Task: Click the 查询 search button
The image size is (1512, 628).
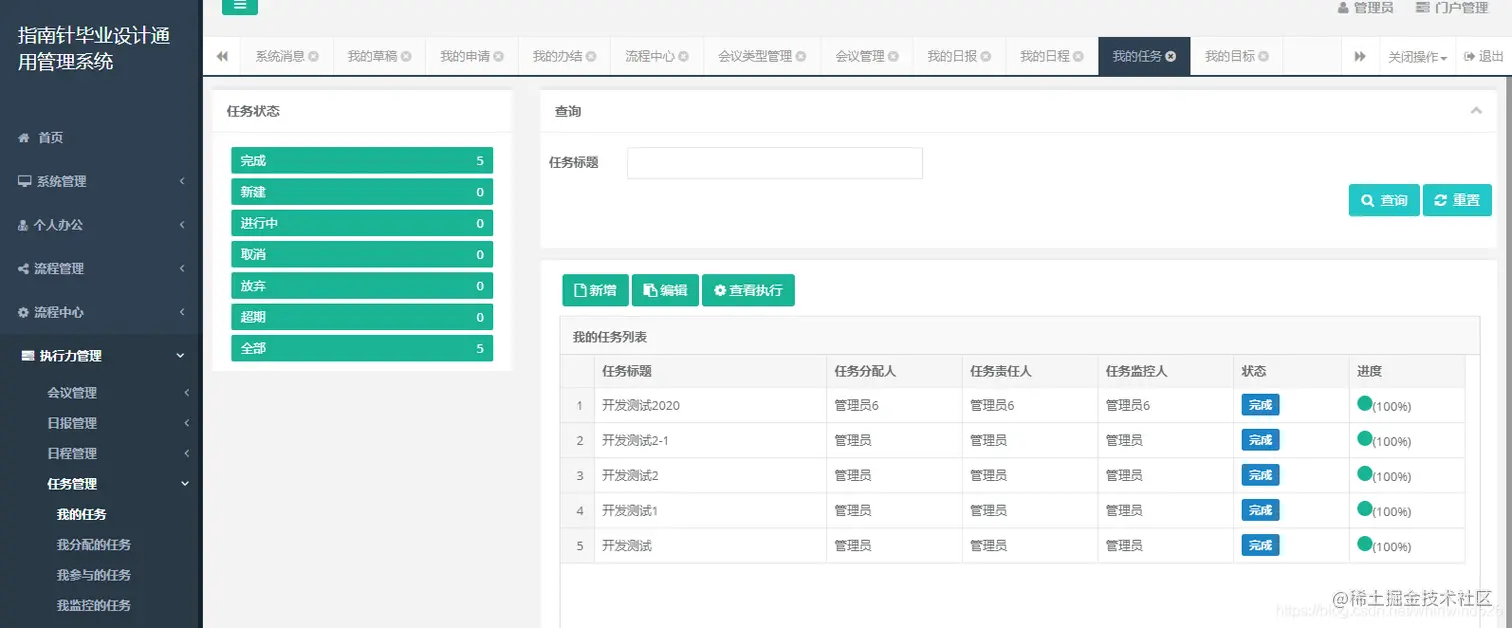Action: pyautogui.click(x=1384, y=200)
